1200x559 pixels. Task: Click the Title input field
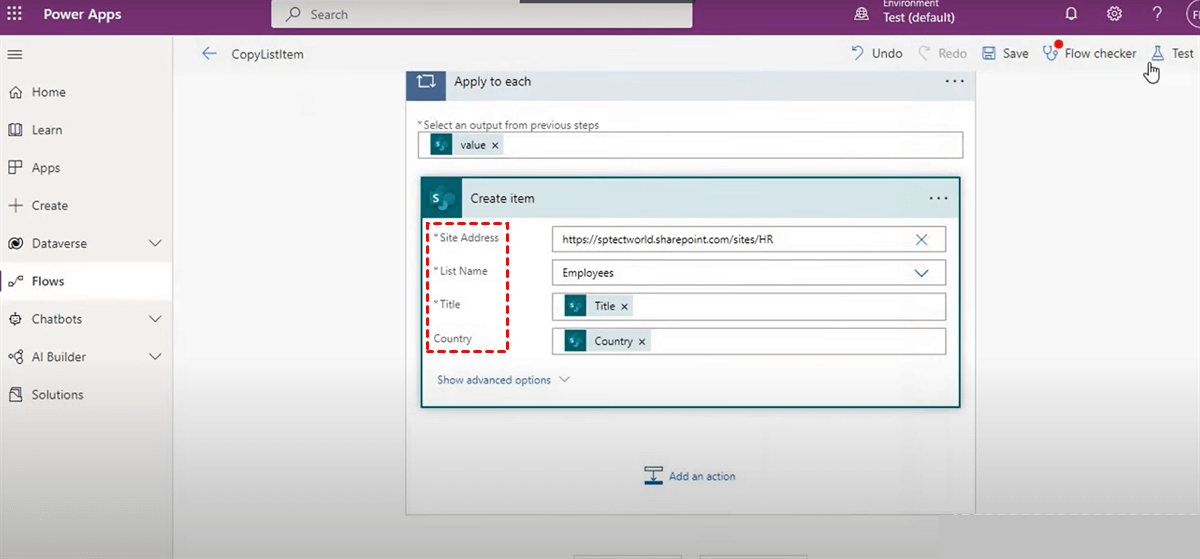coord(748,306)
